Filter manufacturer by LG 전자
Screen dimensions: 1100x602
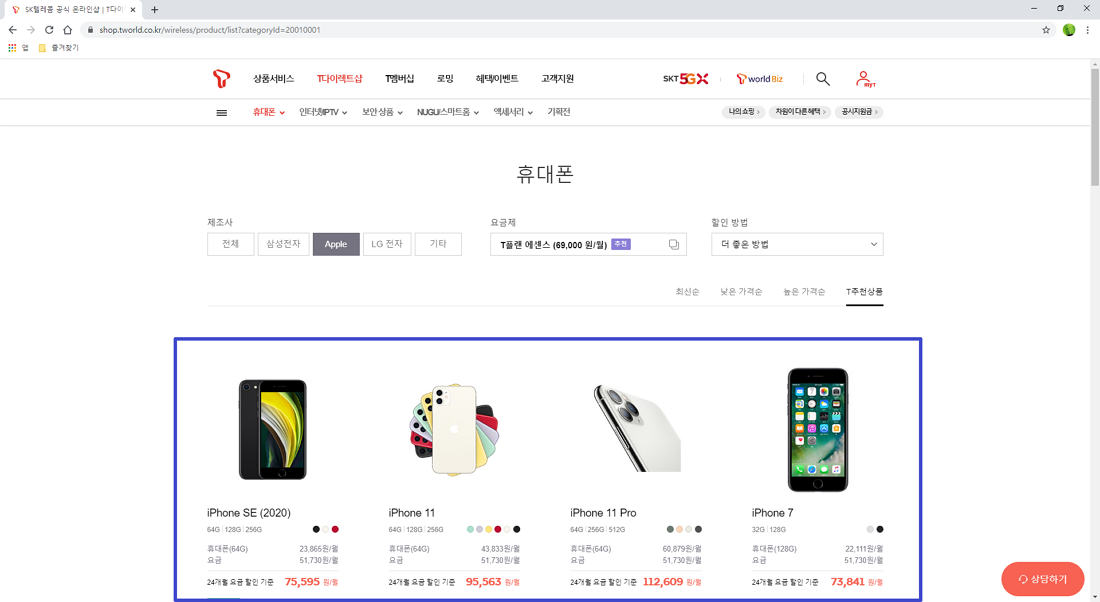pyautogui.click(x=387, y=244)
